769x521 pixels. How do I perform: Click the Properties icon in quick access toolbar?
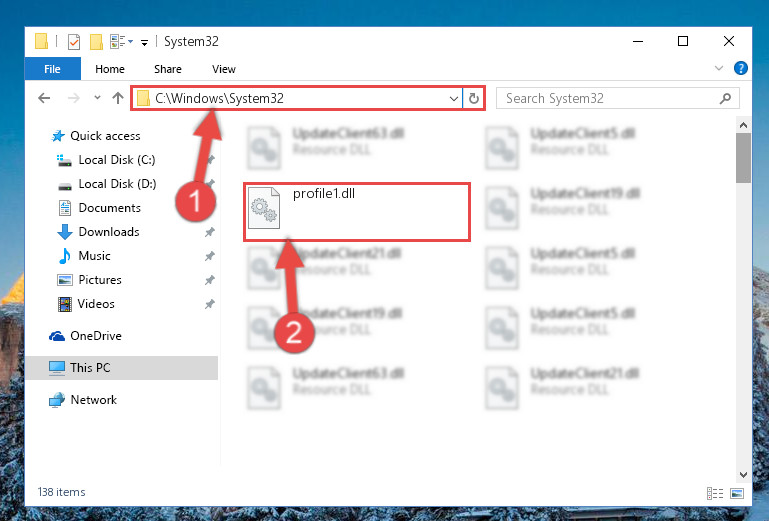tap(74, 42)
